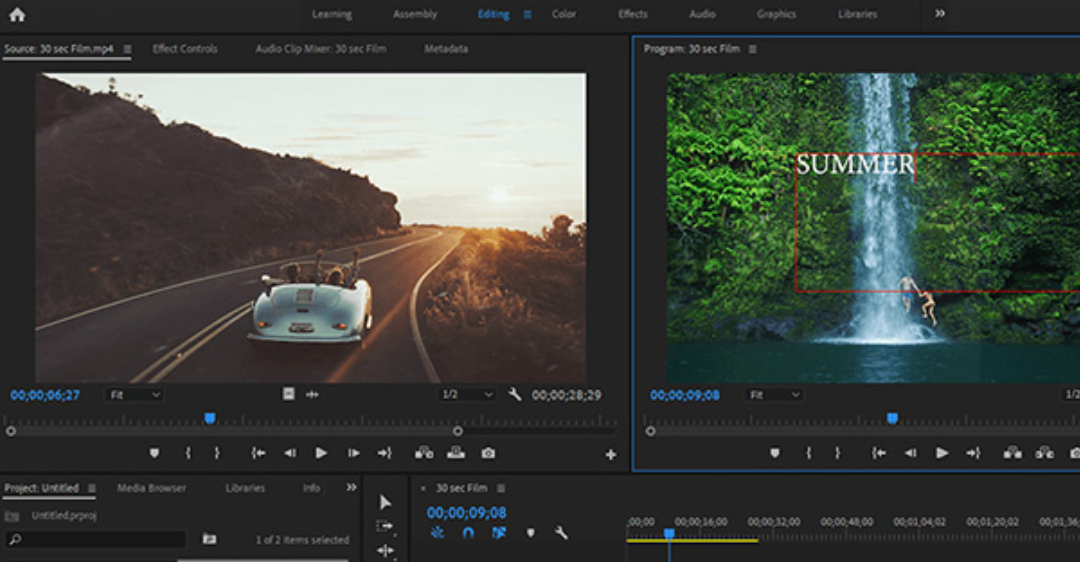Click the timeline playhead on the ruler
The height and width of the screenshot is (562, 1080).
669,534
